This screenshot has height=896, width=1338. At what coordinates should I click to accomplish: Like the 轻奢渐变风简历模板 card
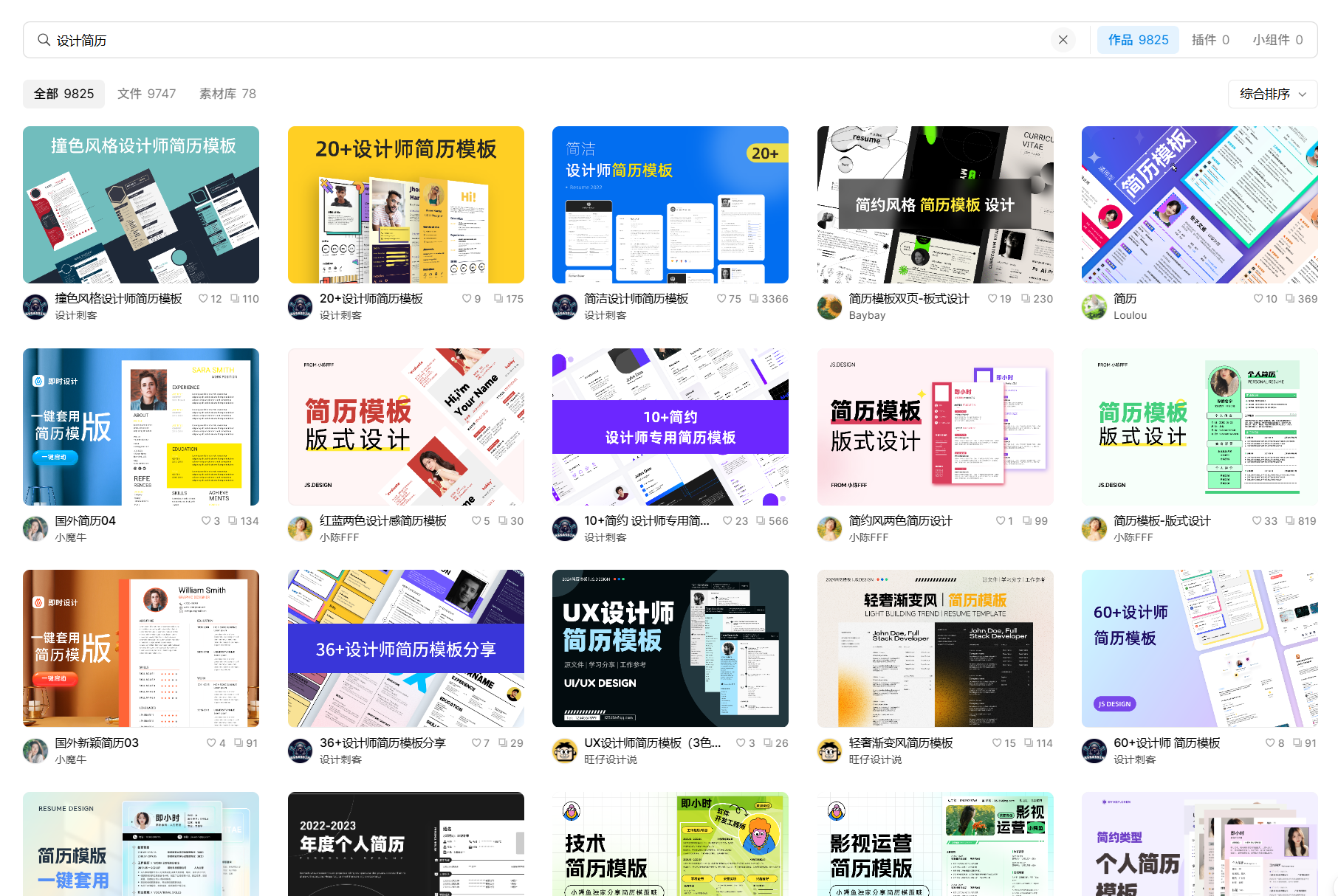[x=997, y=743]
